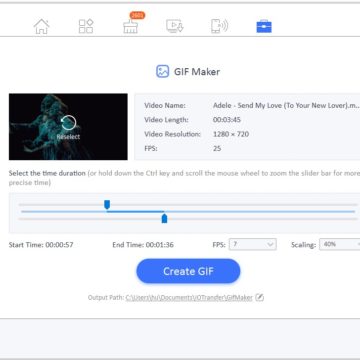360x360 pixels.
Task: Click the start time slider handle
Action: (107, 204)
